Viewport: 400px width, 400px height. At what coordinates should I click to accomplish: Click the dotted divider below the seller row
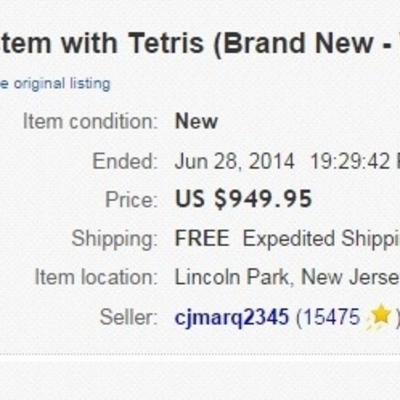pos(200,354)
